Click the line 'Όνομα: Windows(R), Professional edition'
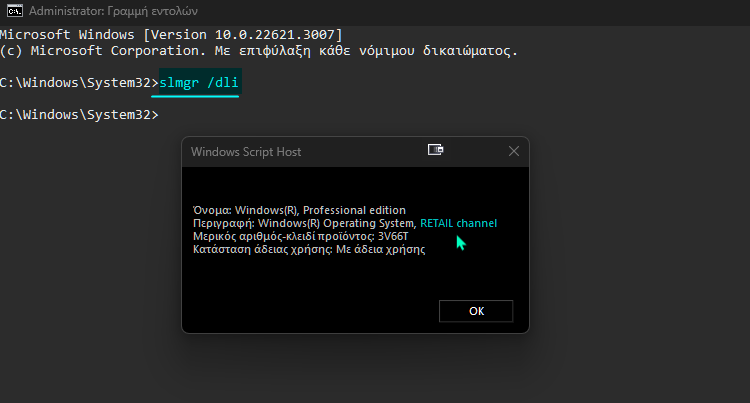750x403 pixels. 299,210
